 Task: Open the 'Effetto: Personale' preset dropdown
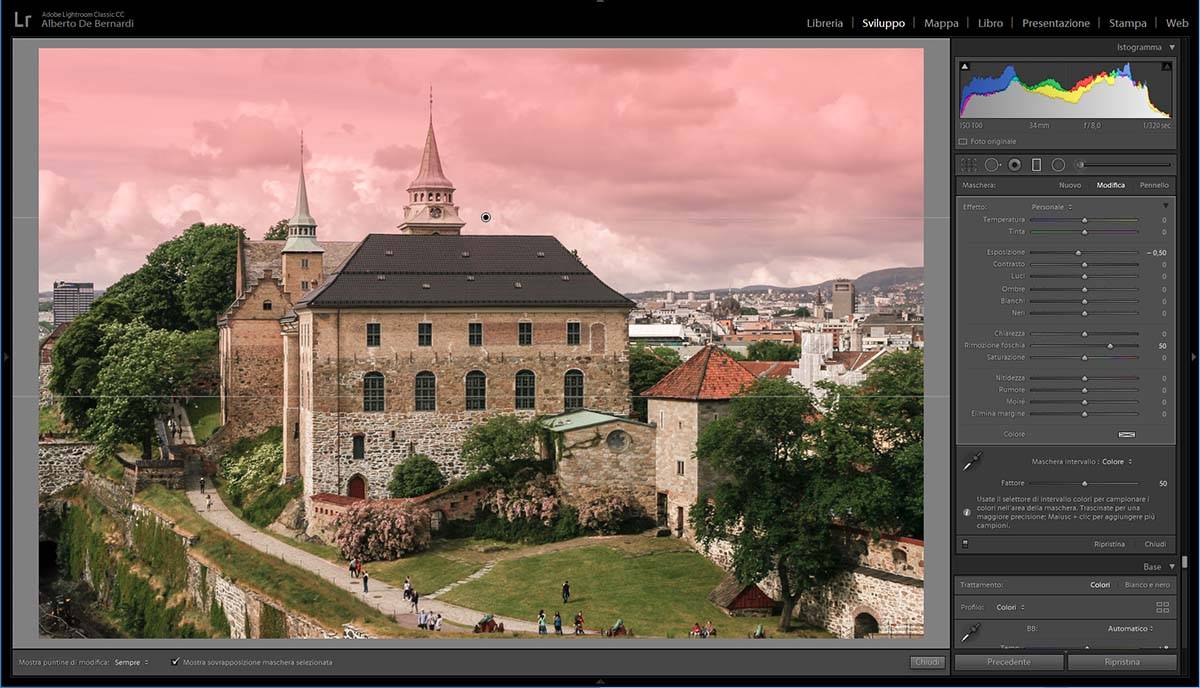click(1051, 207)
